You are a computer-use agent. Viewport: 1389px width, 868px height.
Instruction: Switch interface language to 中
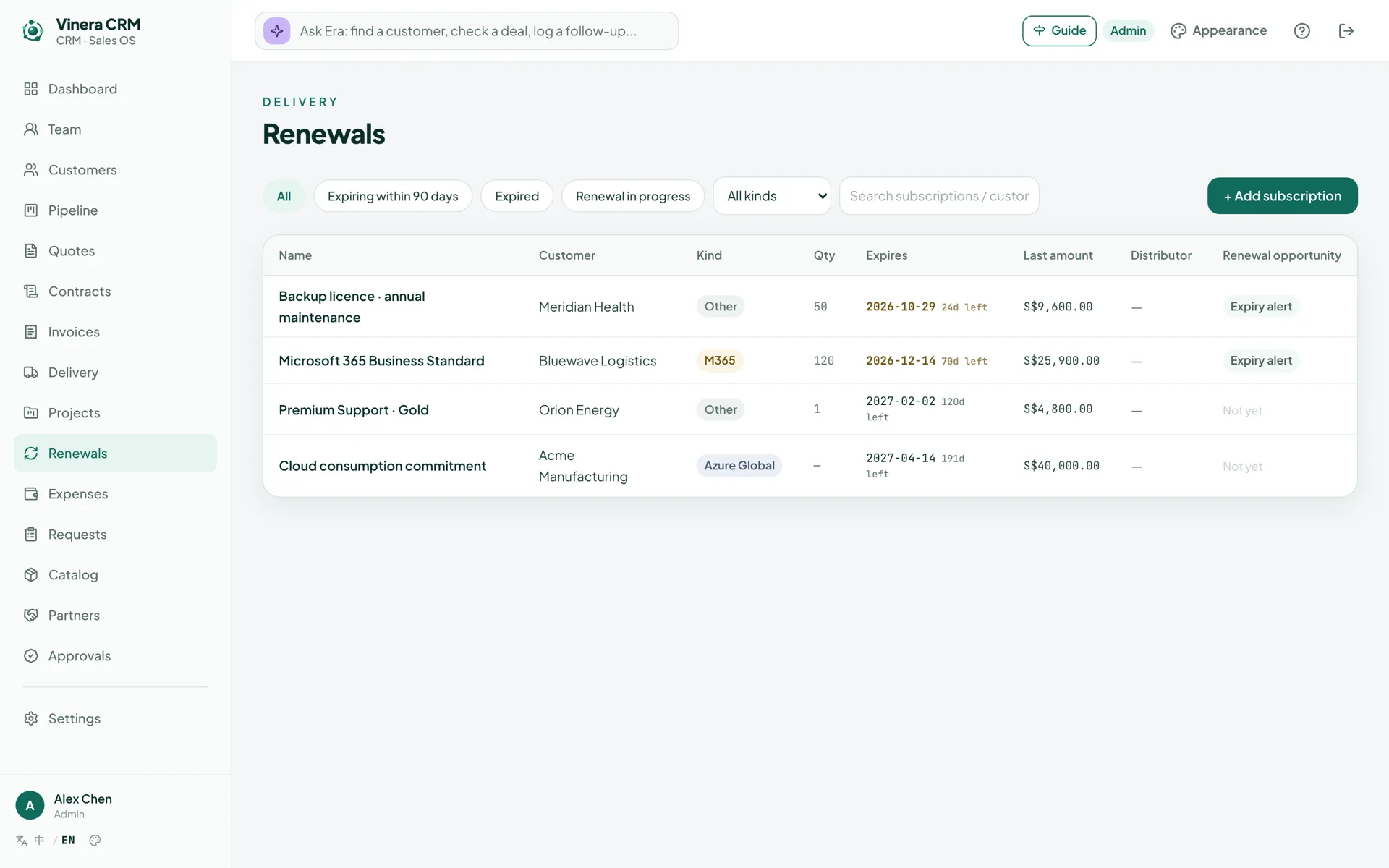pos(39,841)
